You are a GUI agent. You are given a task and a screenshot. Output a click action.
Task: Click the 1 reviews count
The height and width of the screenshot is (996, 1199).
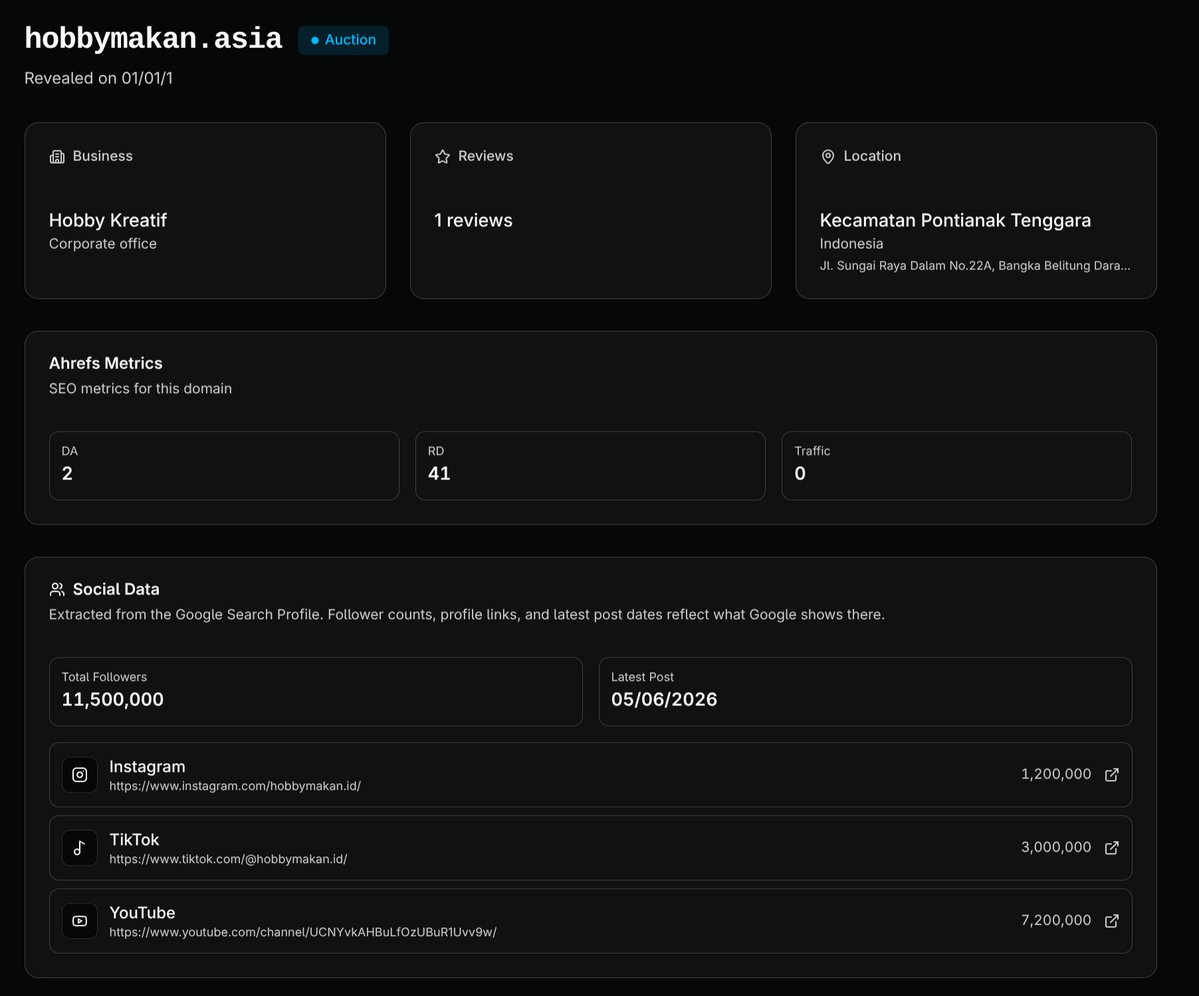point(473,220)
